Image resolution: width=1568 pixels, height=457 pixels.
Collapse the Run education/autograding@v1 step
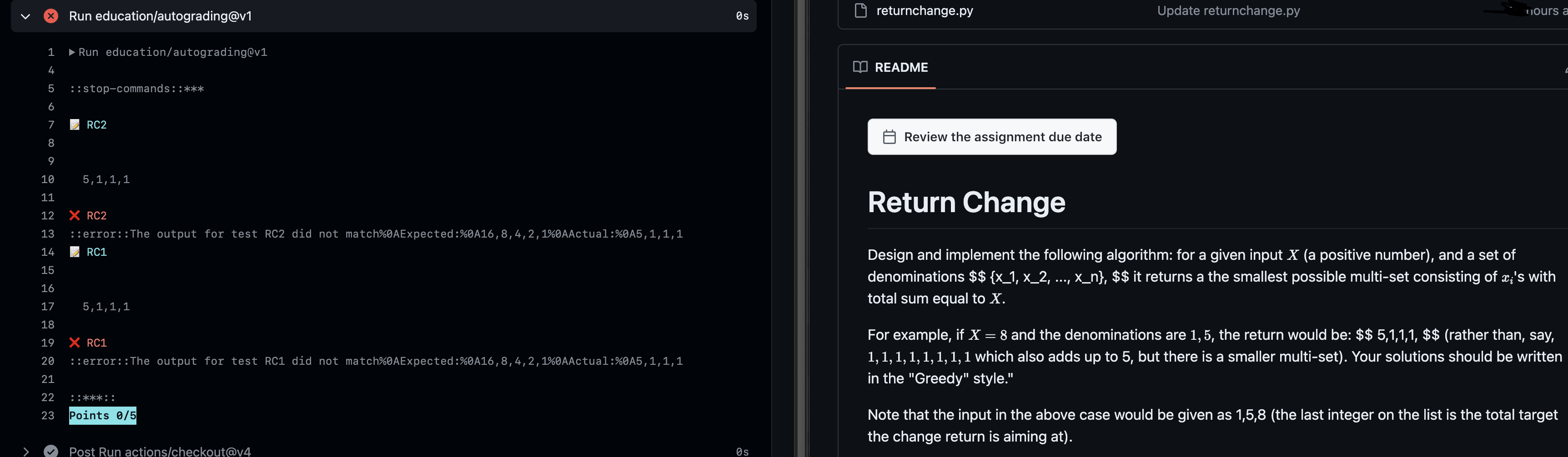(25, 16)
